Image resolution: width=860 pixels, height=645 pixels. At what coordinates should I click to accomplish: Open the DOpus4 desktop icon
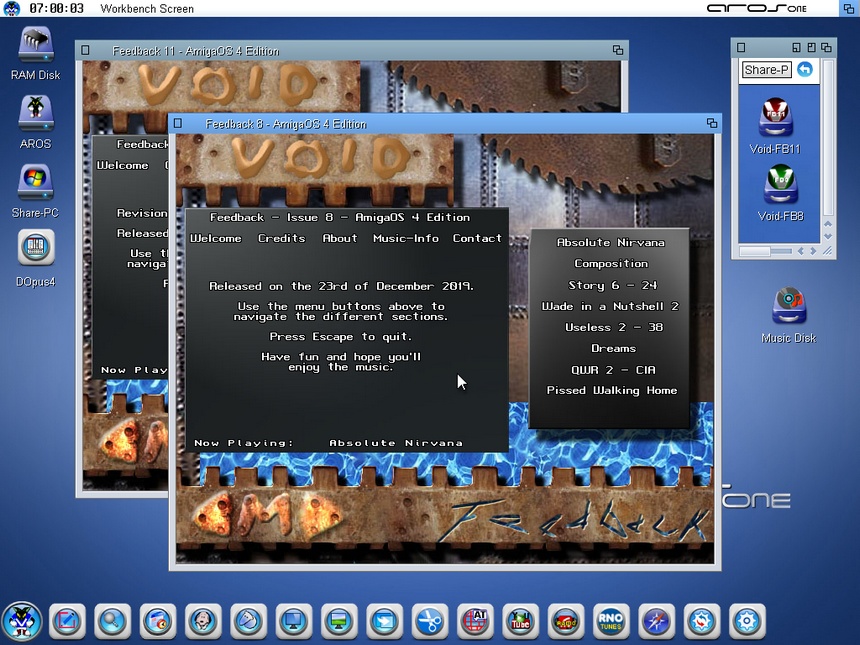tap(36, 248)
